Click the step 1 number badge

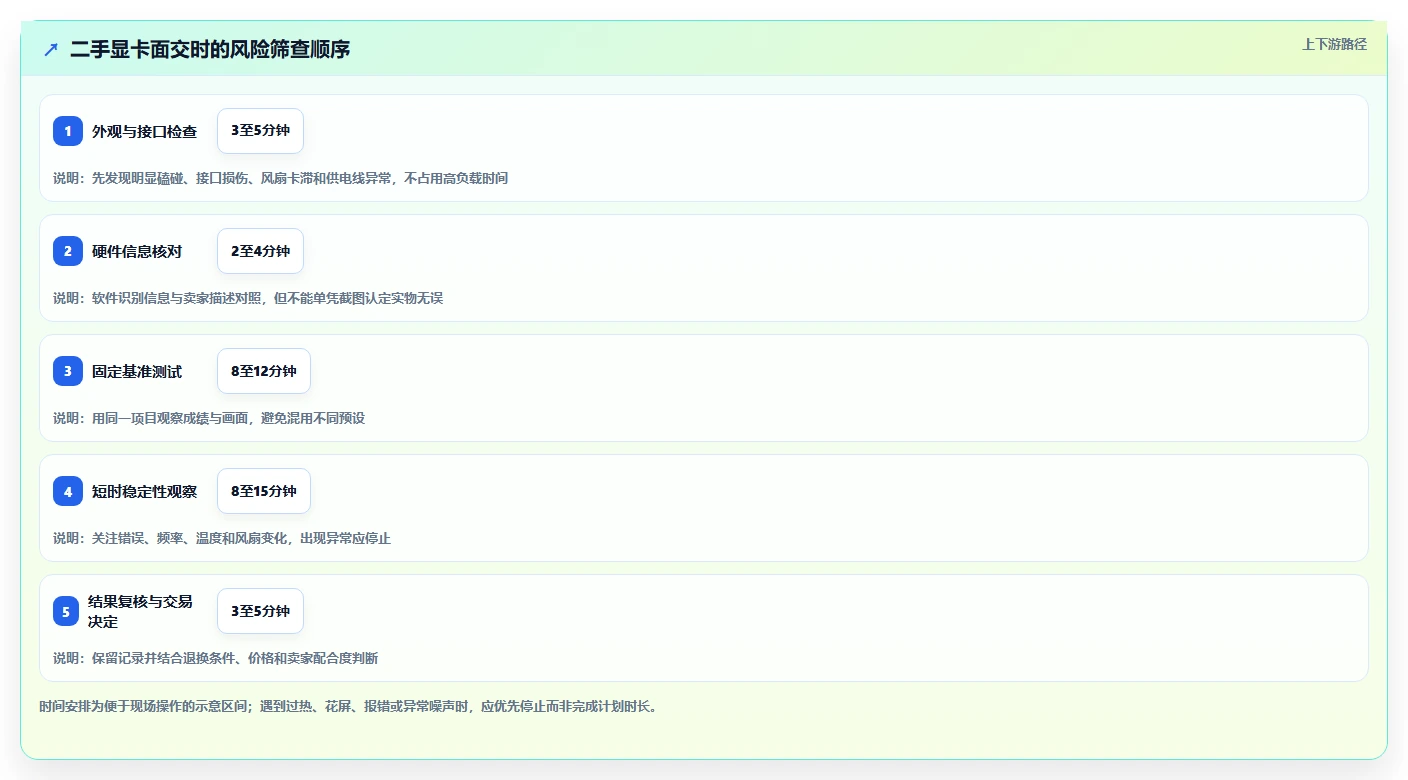coord(68,131)
